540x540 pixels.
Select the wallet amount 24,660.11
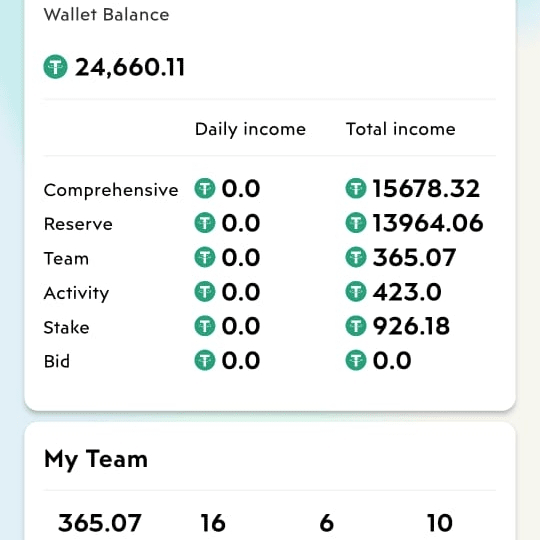coord(130,67)
